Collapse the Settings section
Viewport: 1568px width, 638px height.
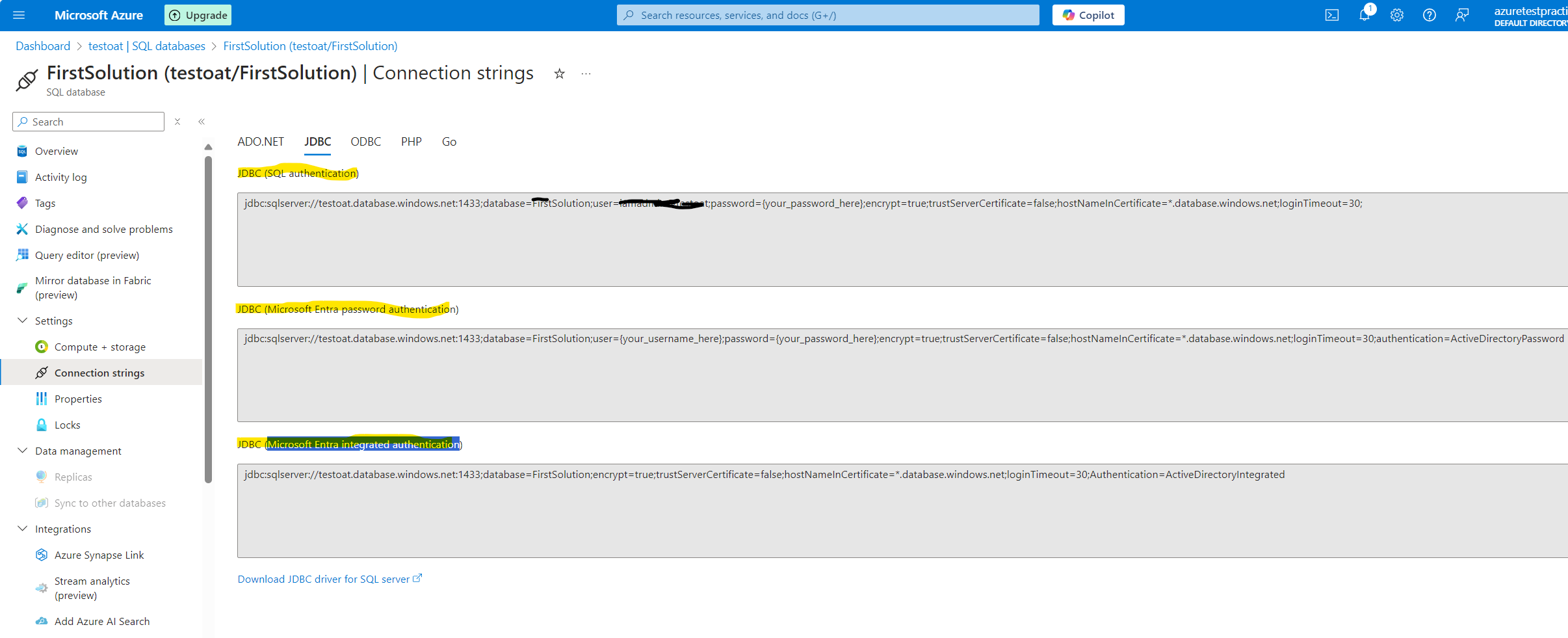[22, 321]
